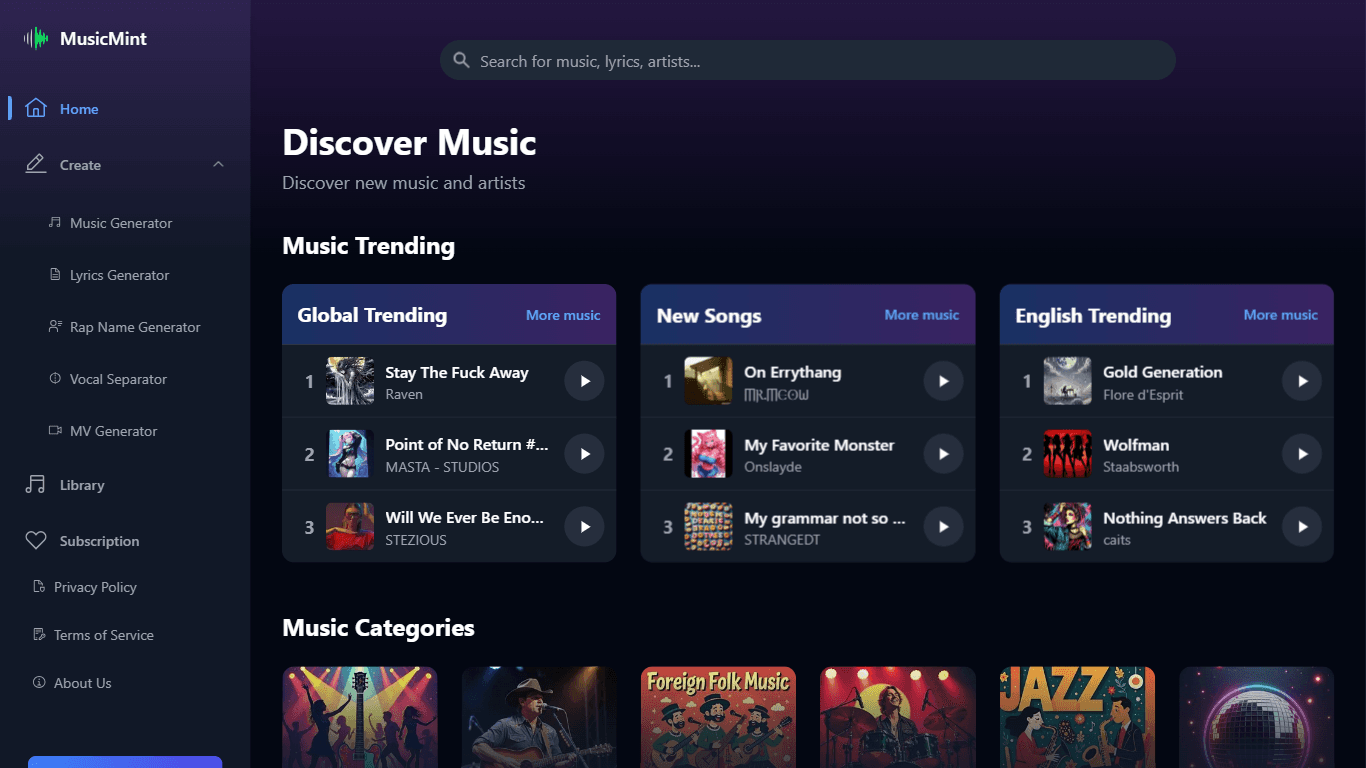Screen dimensions: 1366x768
Task: Click the Create pencil icon
Action: point(36,164)
